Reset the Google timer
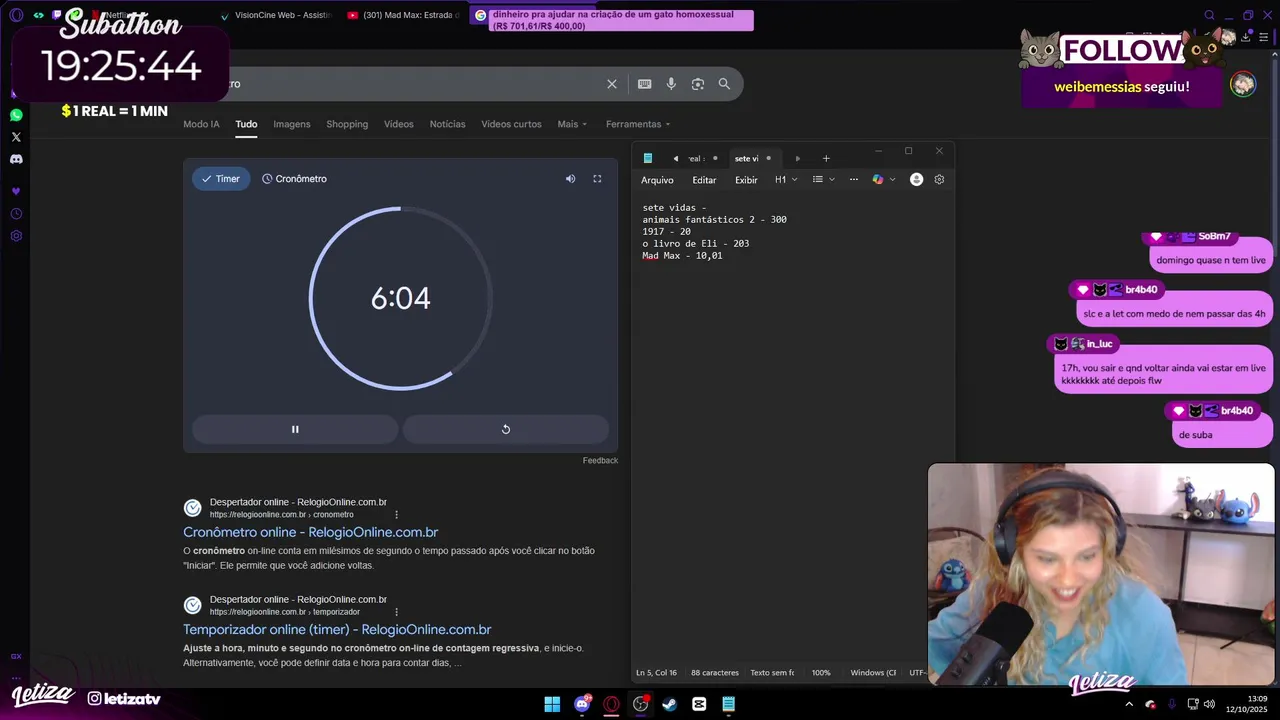This screenshot has height=720, width=1280. click(x=505, y=429)
